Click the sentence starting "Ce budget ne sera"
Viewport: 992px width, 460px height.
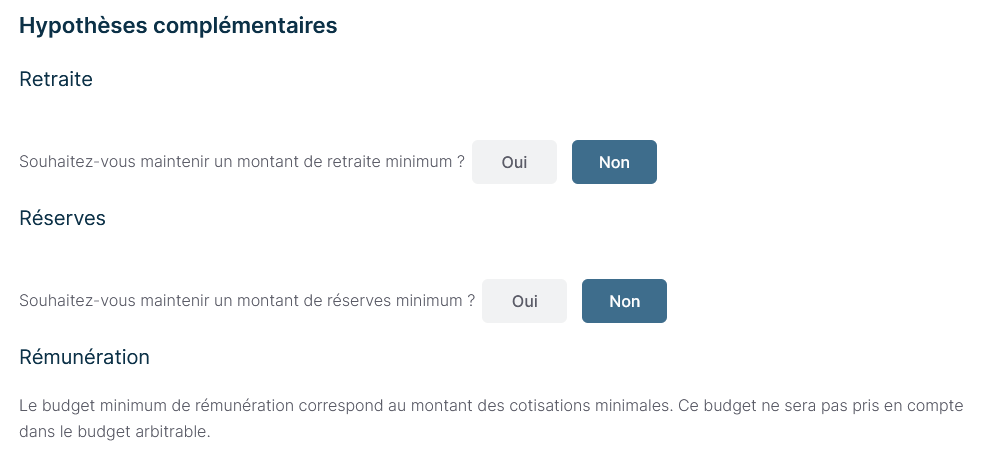tap(810, 406)
